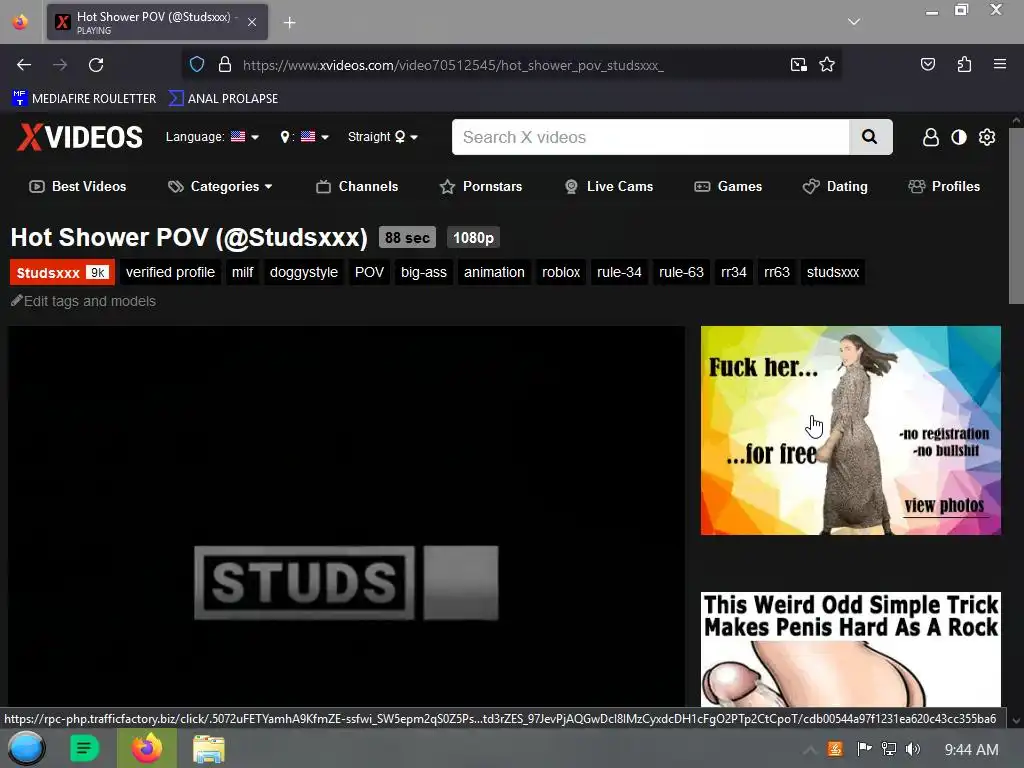Click the XVIDEOS logo

tap(80, 136)
